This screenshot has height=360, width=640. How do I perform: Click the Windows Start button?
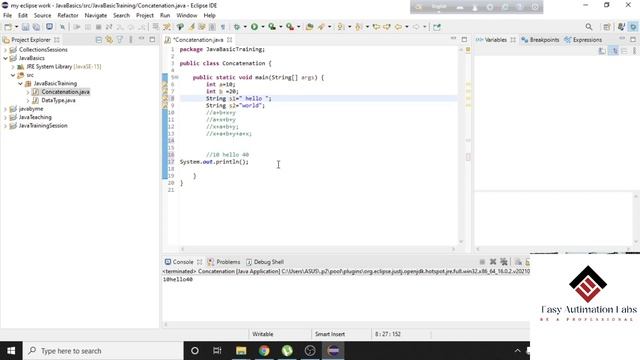tap(11, 351)
